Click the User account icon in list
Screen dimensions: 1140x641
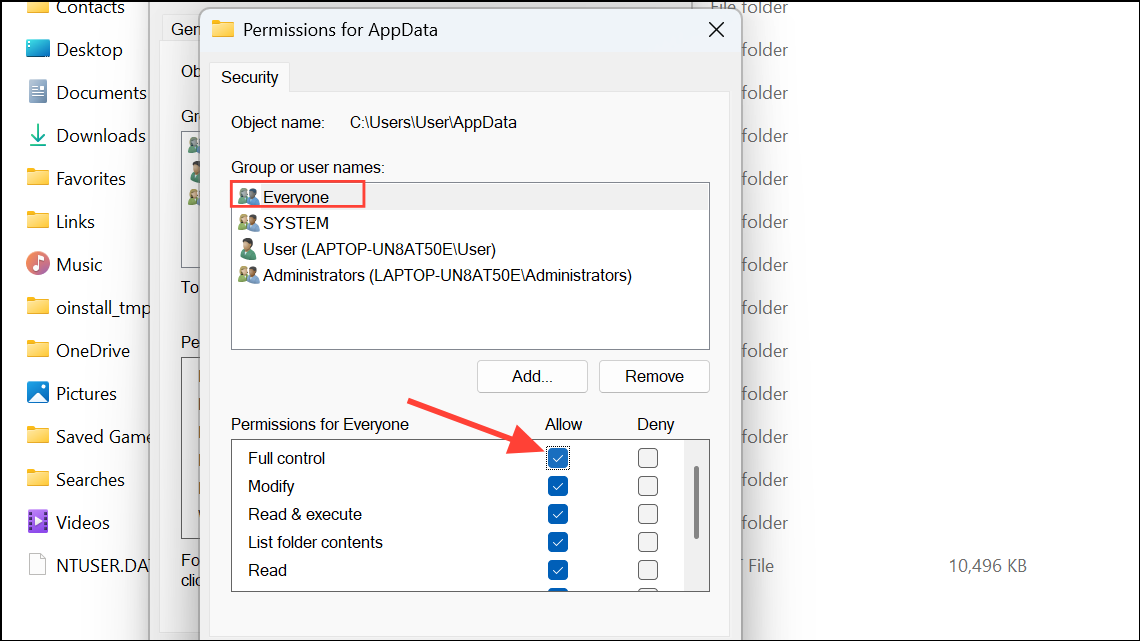point(248,249)
